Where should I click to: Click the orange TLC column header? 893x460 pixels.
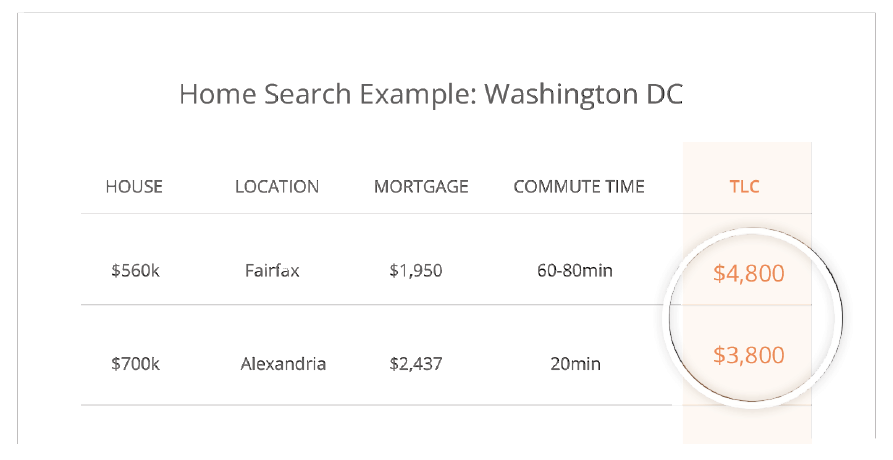[x=747, y=187]
